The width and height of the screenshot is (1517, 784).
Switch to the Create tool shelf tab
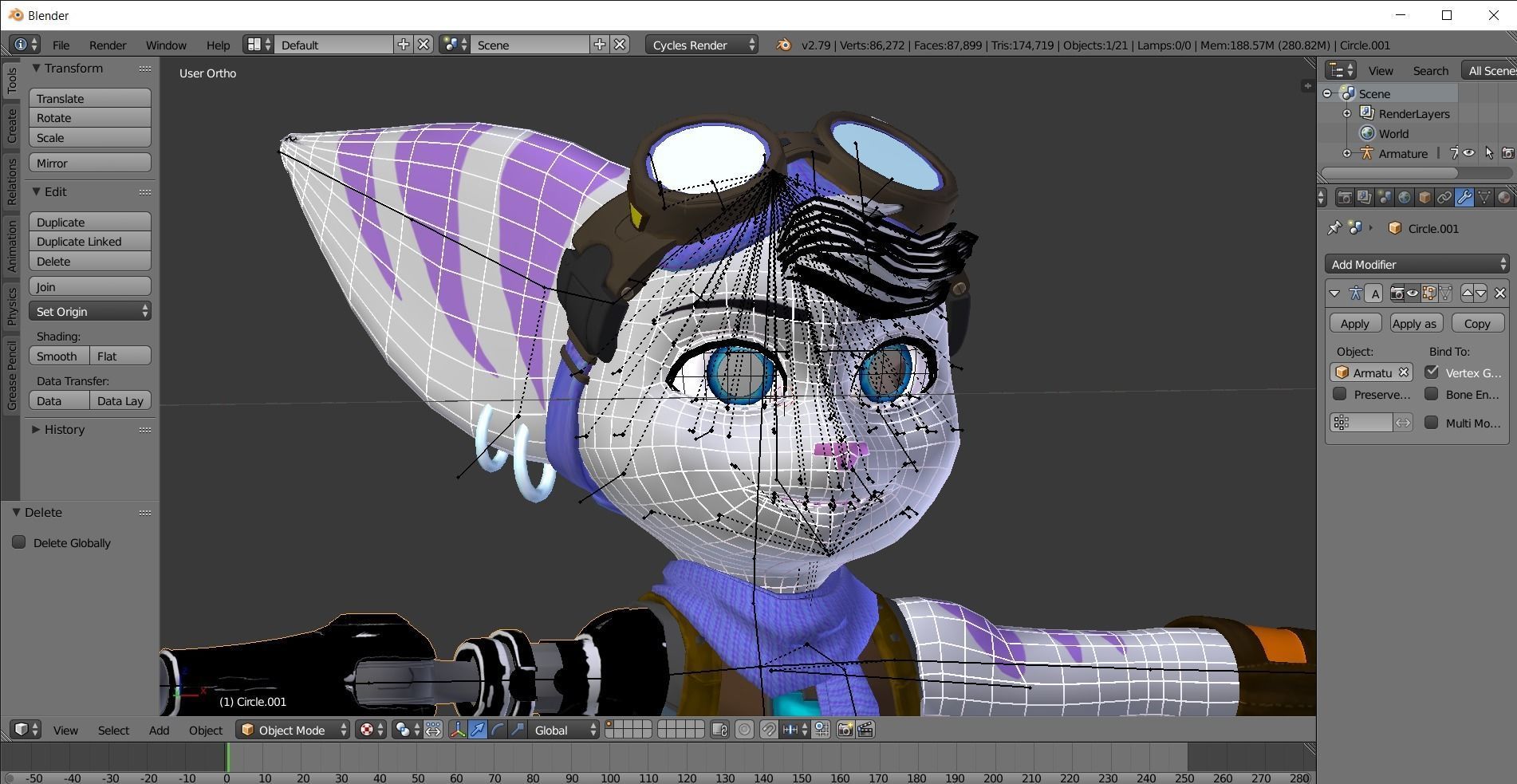pos(11,126)
